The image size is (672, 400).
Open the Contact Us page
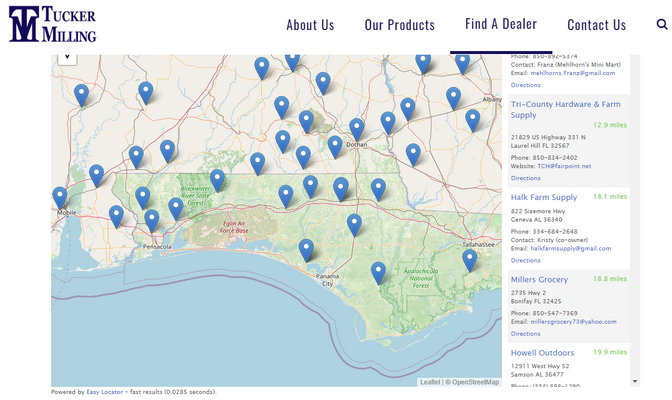[597, 25]
